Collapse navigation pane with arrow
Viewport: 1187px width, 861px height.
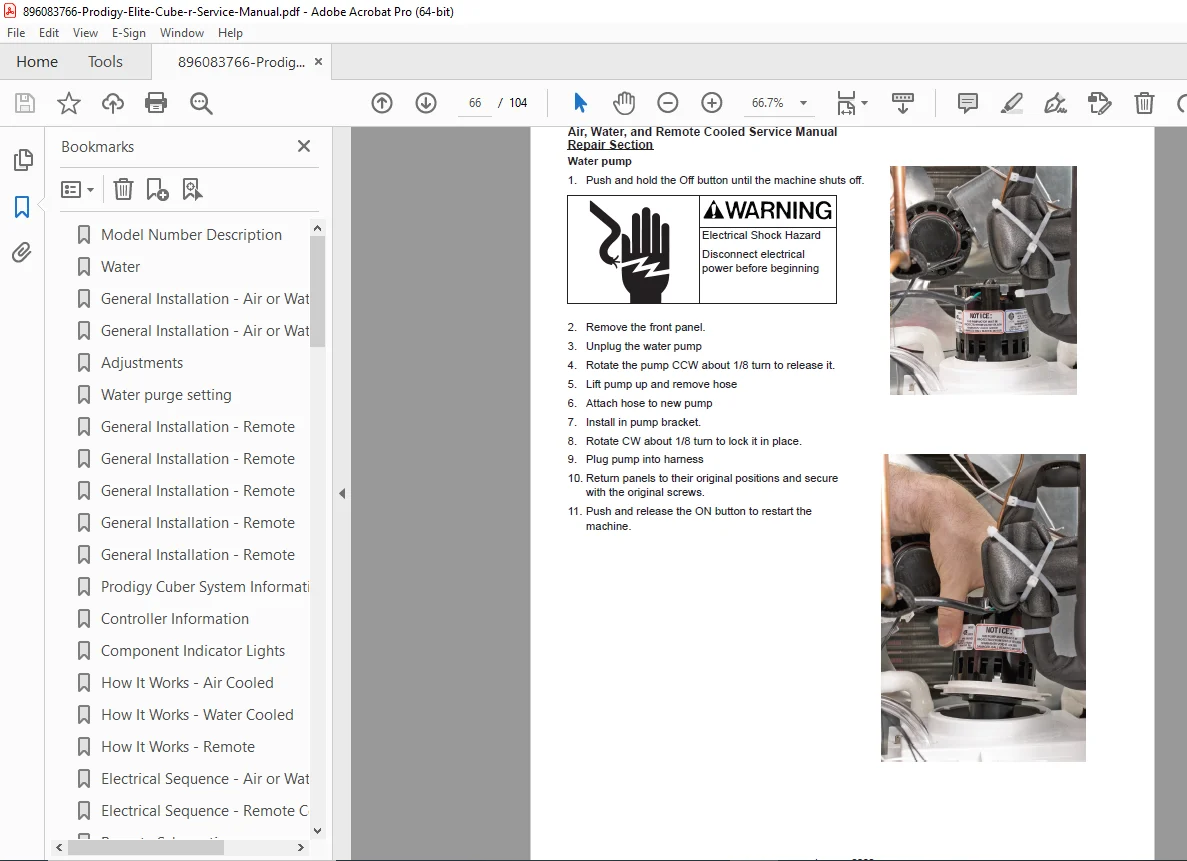click(x=342, y=494)
